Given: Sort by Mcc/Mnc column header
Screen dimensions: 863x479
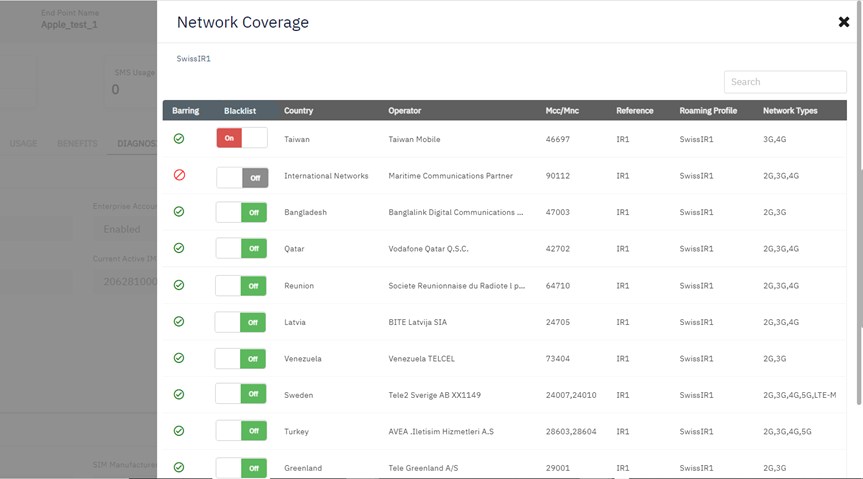Looking at the screenshot, I should pos(563,111).
